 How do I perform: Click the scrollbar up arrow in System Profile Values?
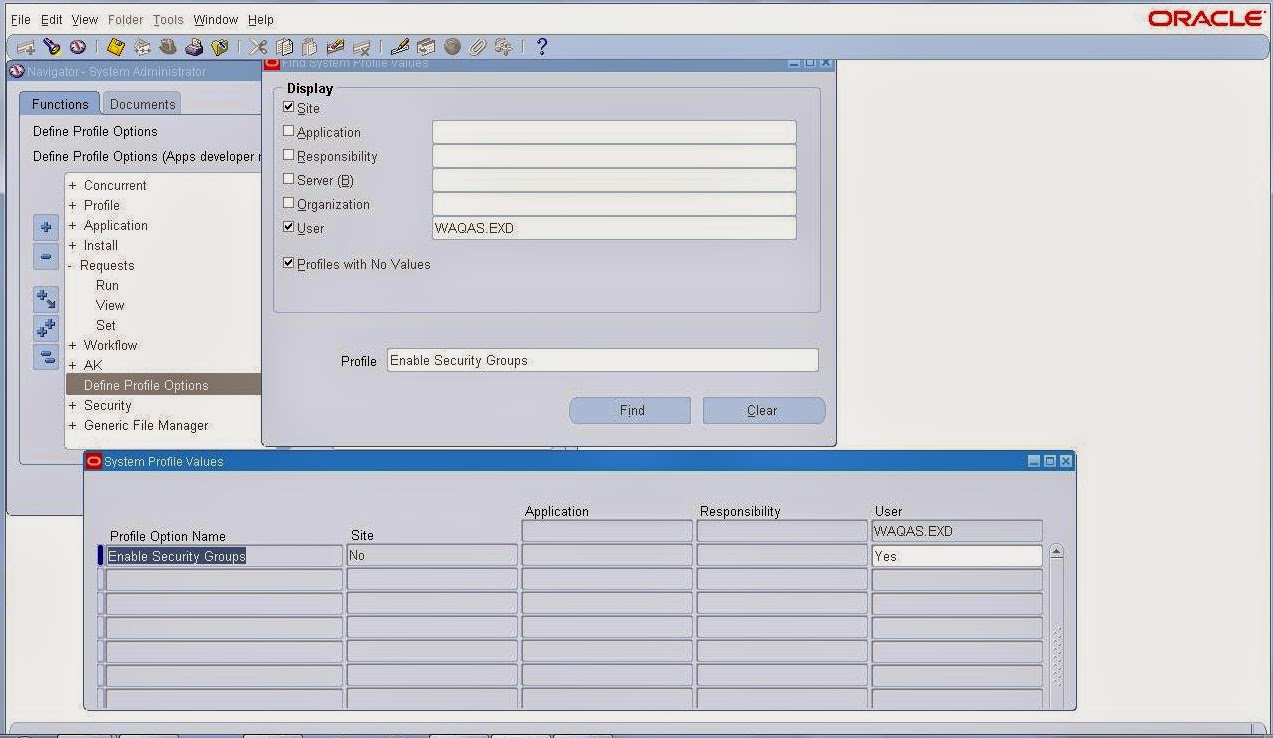point(1057,549)
